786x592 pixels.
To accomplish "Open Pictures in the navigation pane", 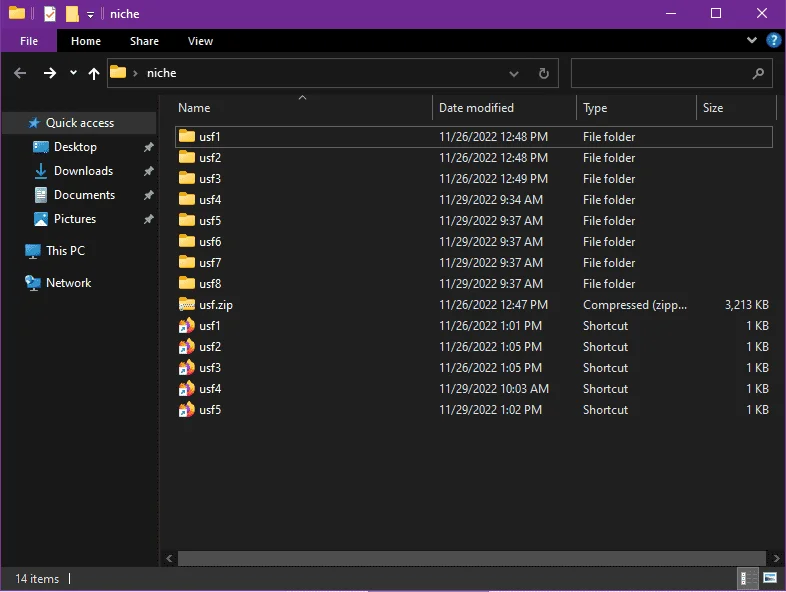I will point(75,219).
